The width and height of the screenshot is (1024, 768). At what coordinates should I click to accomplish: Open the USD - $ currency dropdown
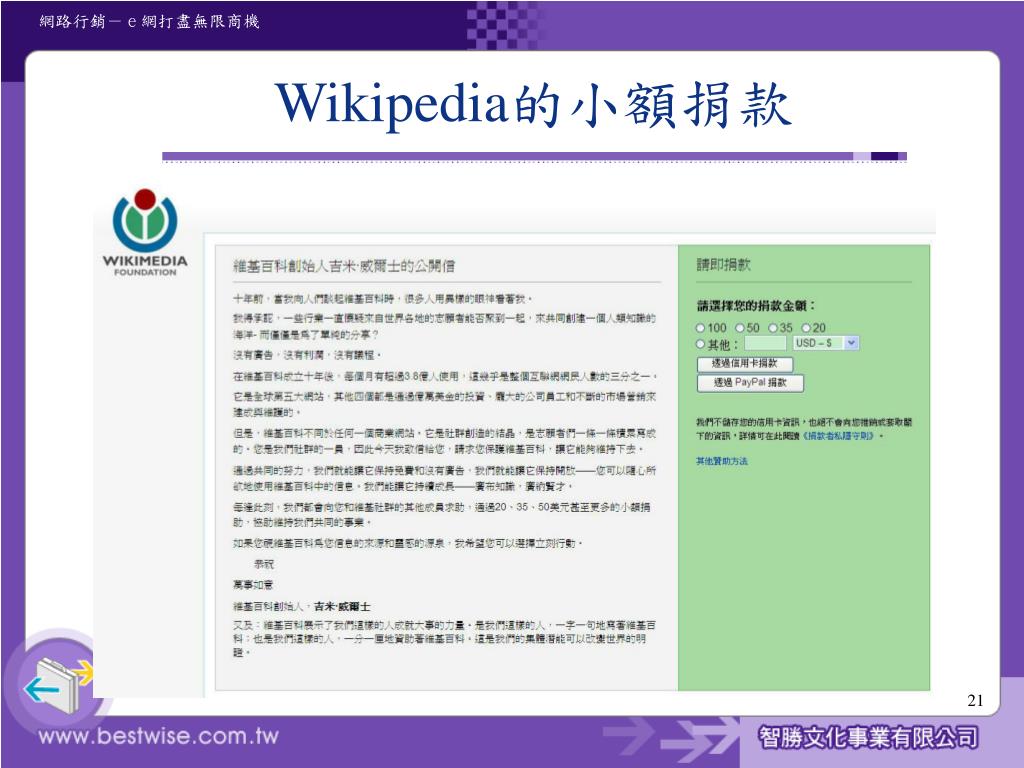826,343
